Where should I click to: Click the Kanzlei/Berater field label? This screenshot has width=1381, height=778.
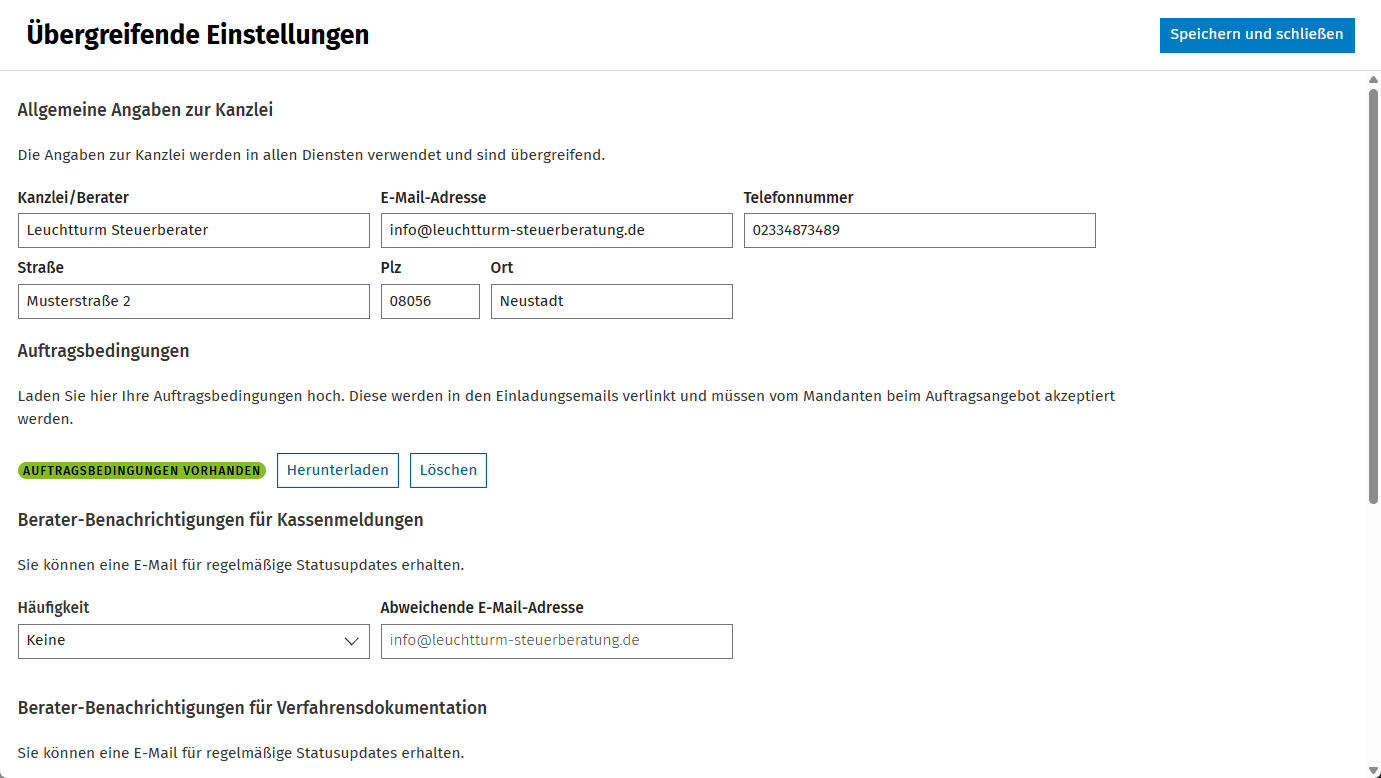point(74,198)
